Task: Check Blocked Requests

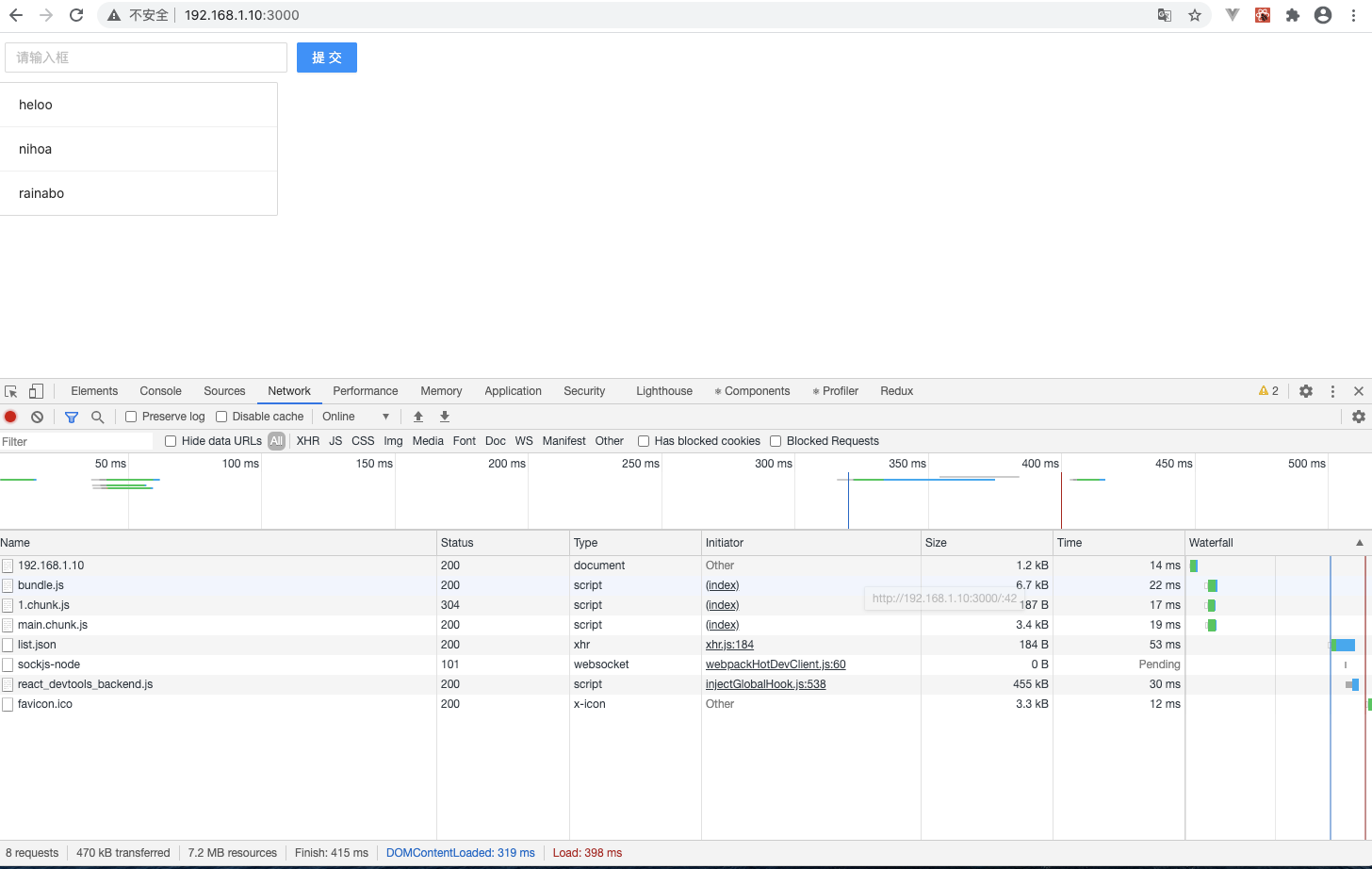Action: coord(776,441)
